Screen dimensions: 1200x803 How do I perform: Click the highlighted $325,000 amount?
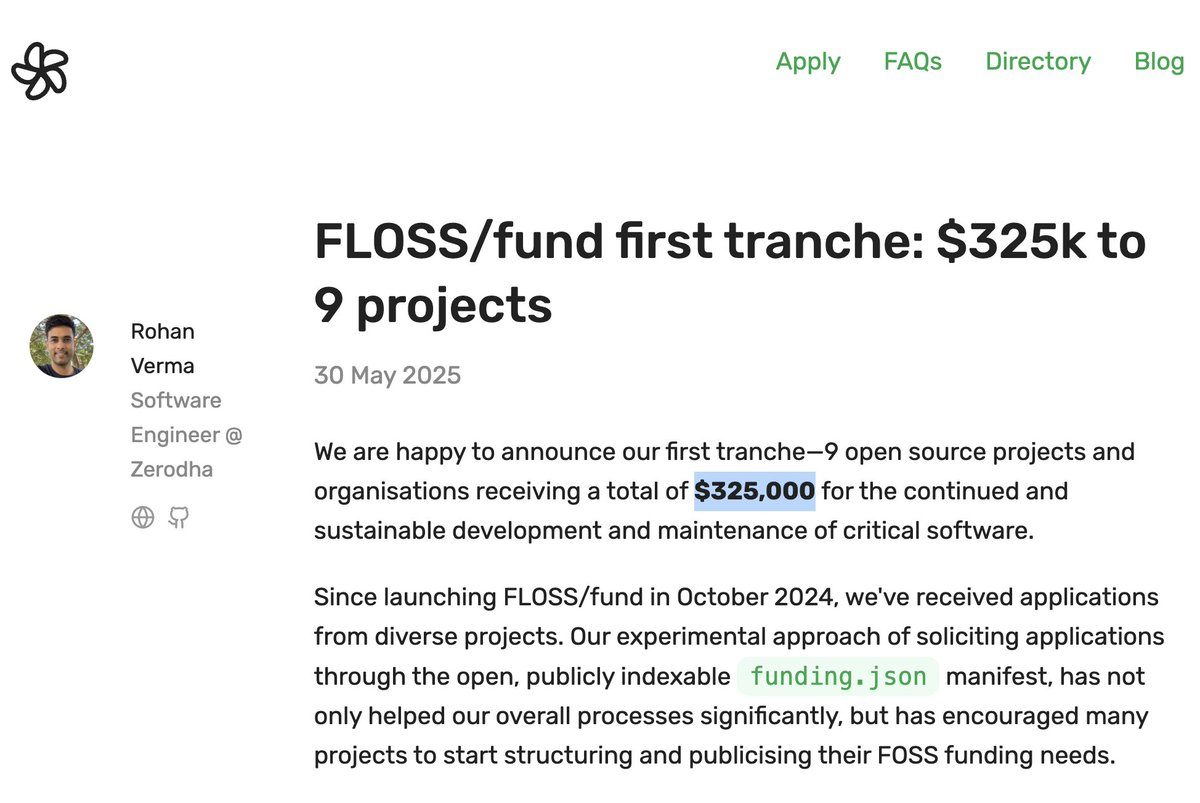pos(755,491)
